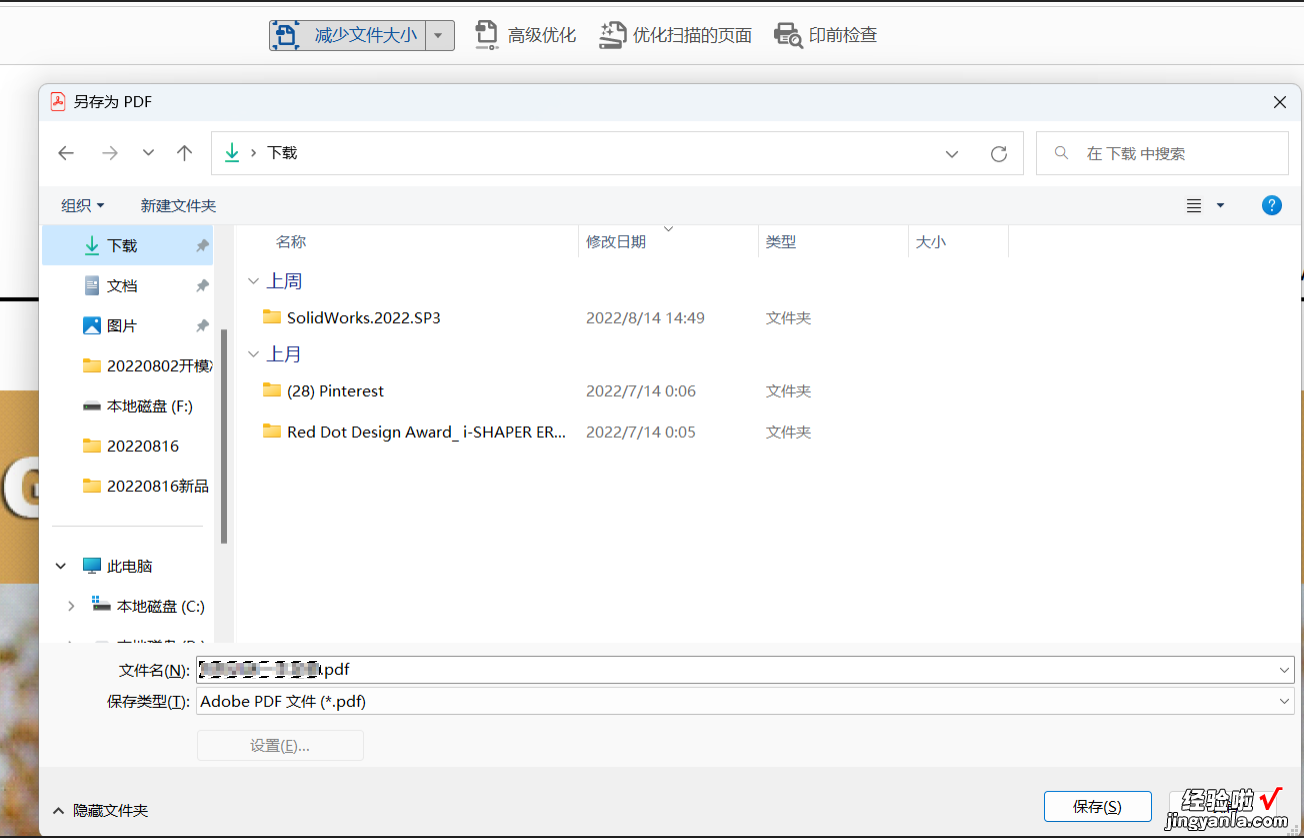Screen dimensions: 1304x838
Task: Go up one folder level
Action: (184, 153)
